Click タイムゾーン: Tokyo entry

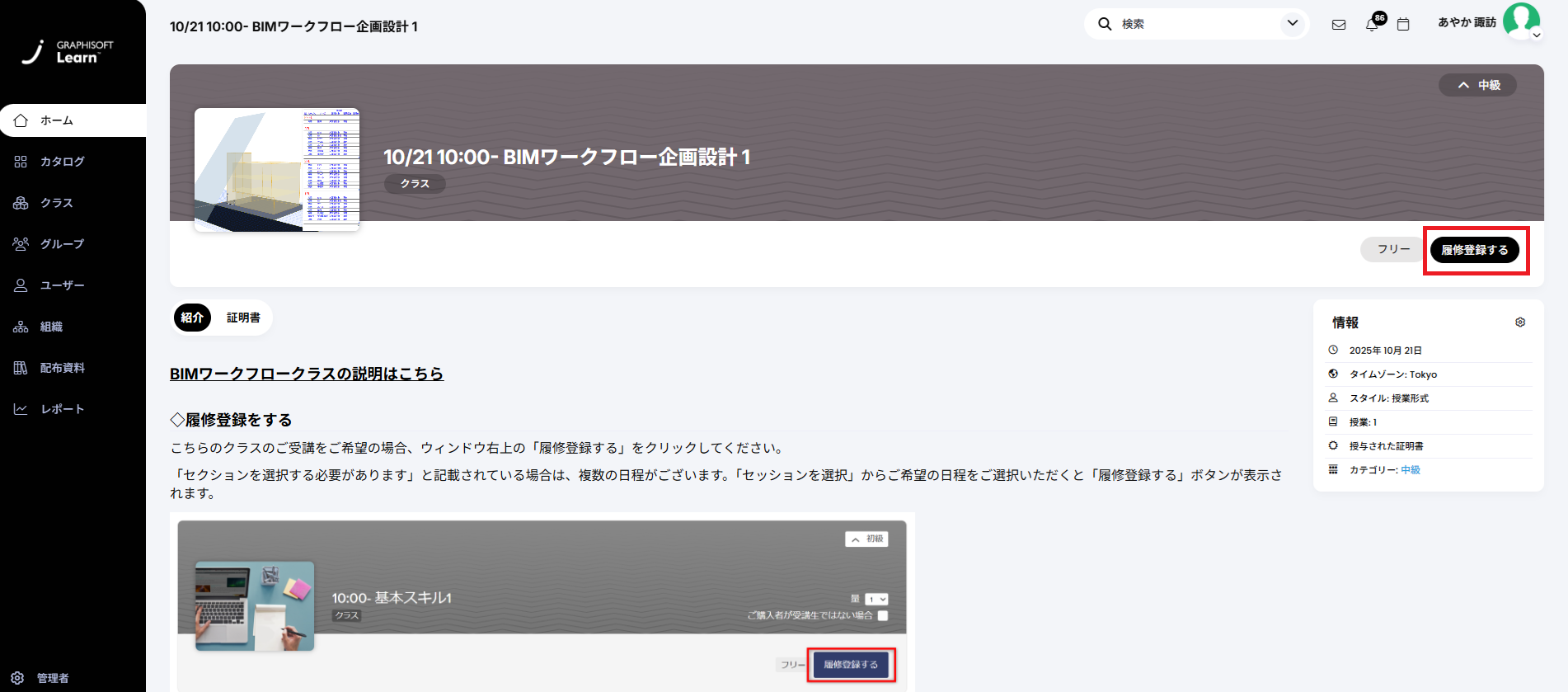pos(1392,374)
